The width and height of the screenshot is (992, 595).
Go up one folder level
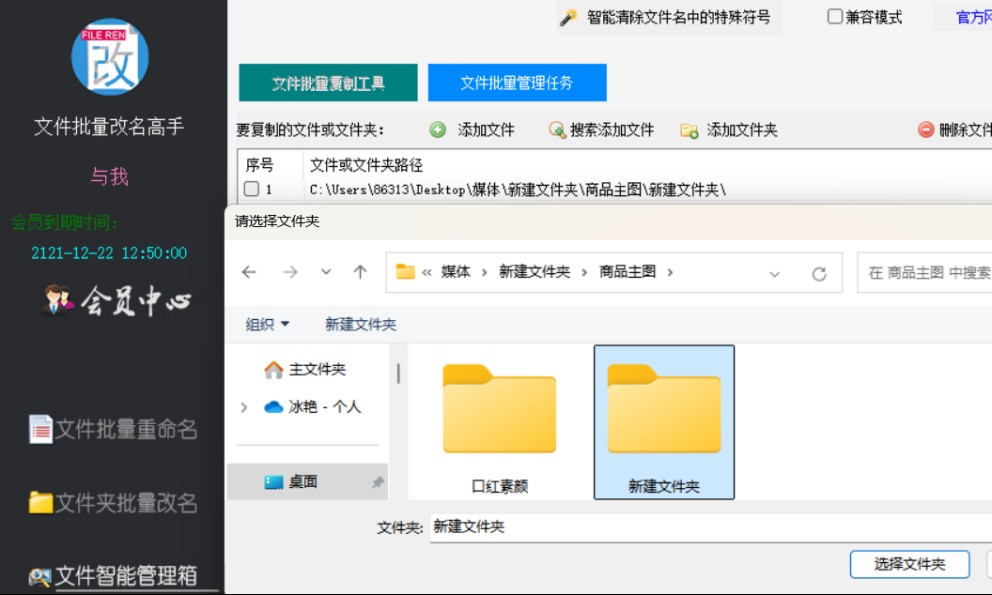pos(360,272)
